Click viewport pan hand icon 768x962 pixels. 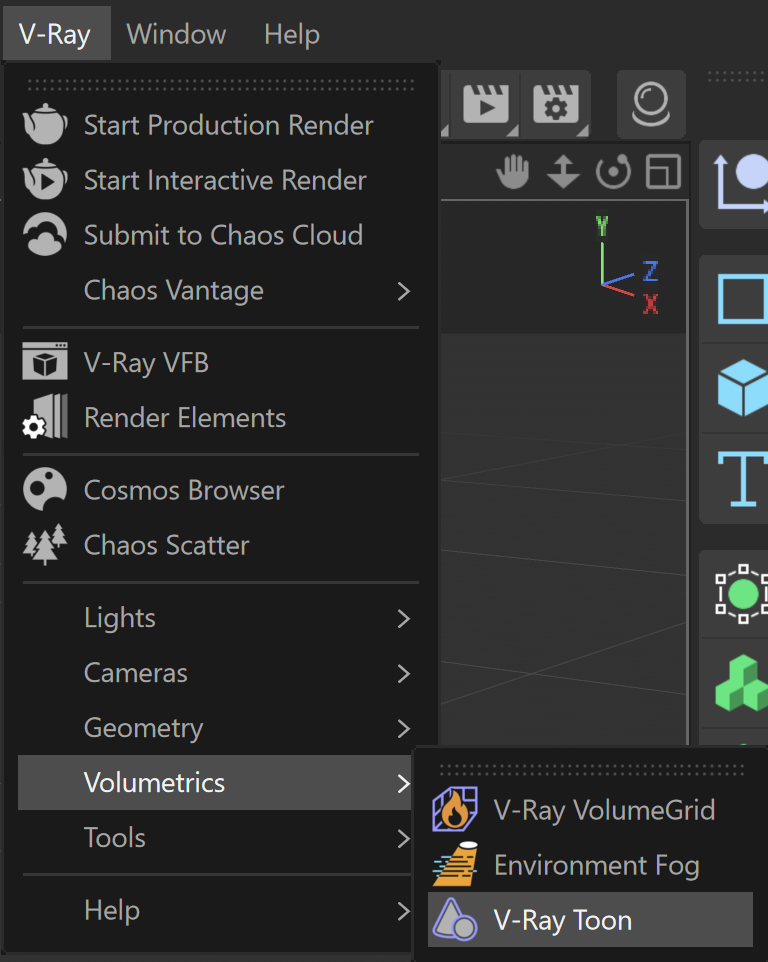point(513,171)
